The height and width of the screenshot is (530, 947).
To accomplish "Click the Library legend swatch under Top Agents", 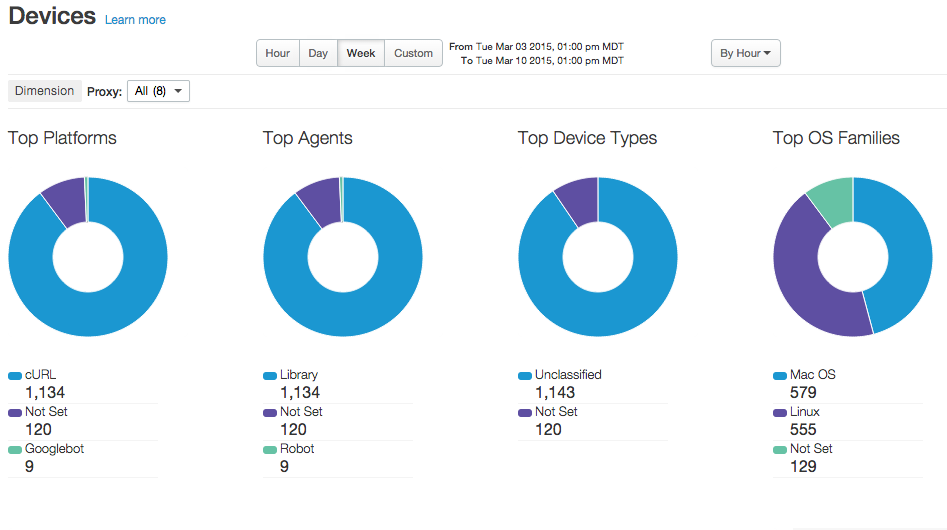I will [270, 376].
